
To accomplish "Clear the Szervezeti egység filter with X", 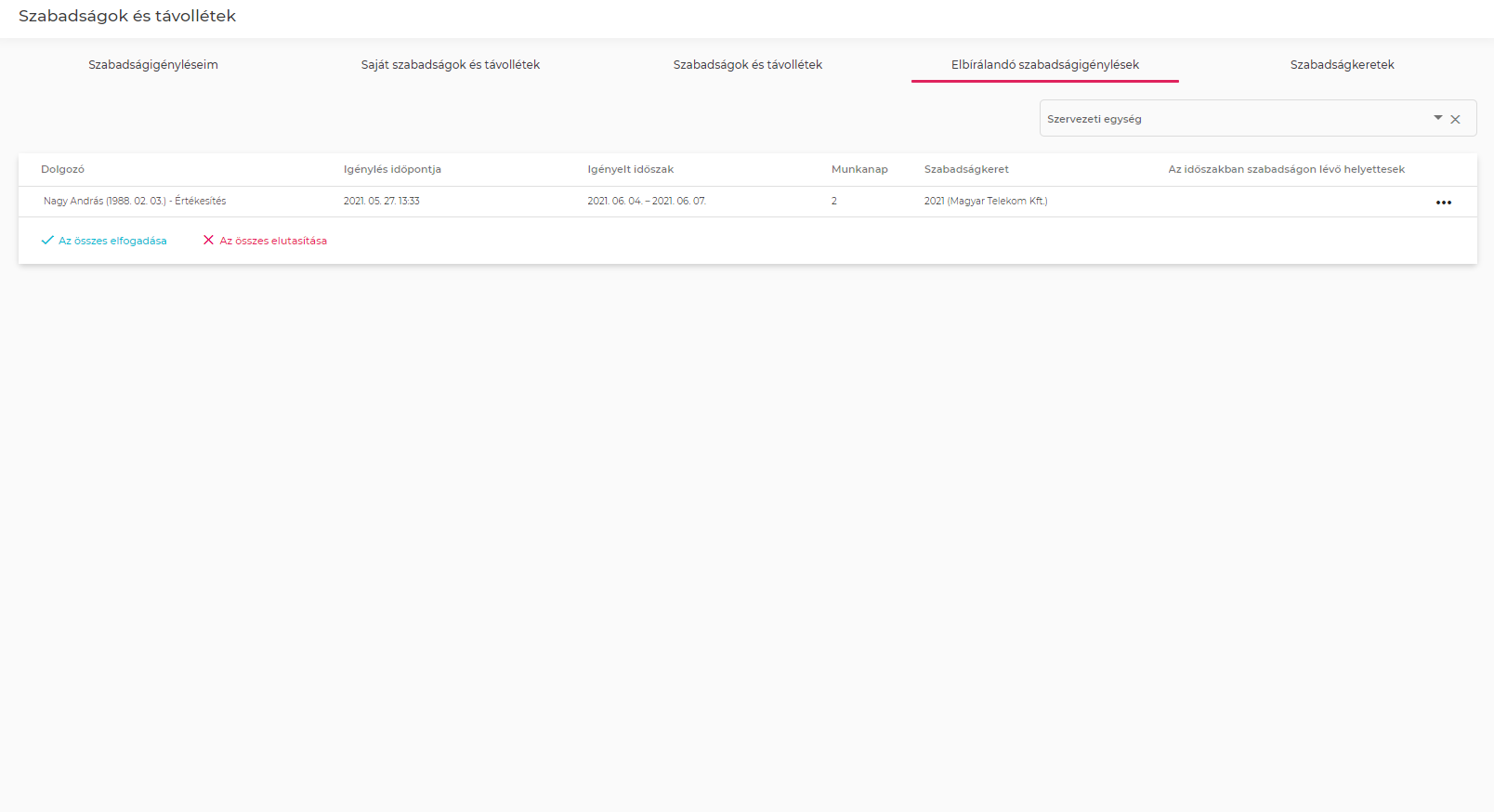I will [1455, 120].
